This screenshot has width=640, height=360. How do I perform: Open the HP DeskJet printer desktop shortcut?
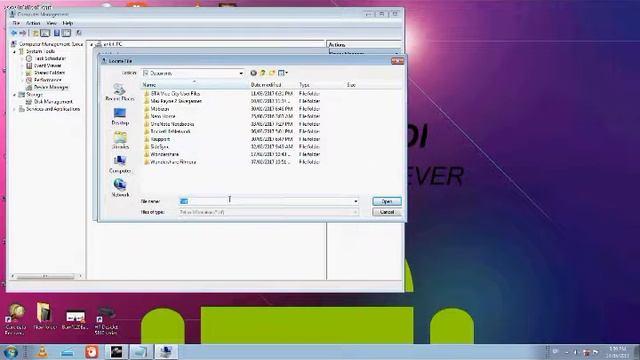(x=106, y=321)
